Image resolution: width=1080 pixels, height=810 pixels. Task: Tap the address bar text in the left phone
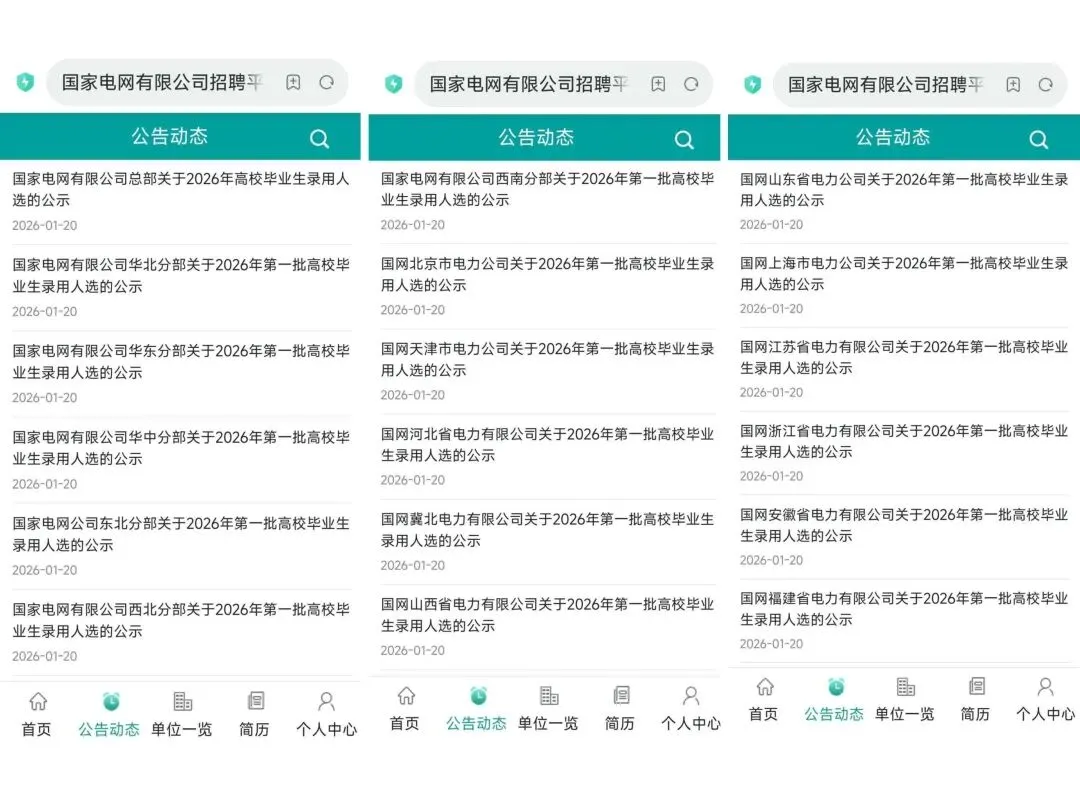coord(163,83)
